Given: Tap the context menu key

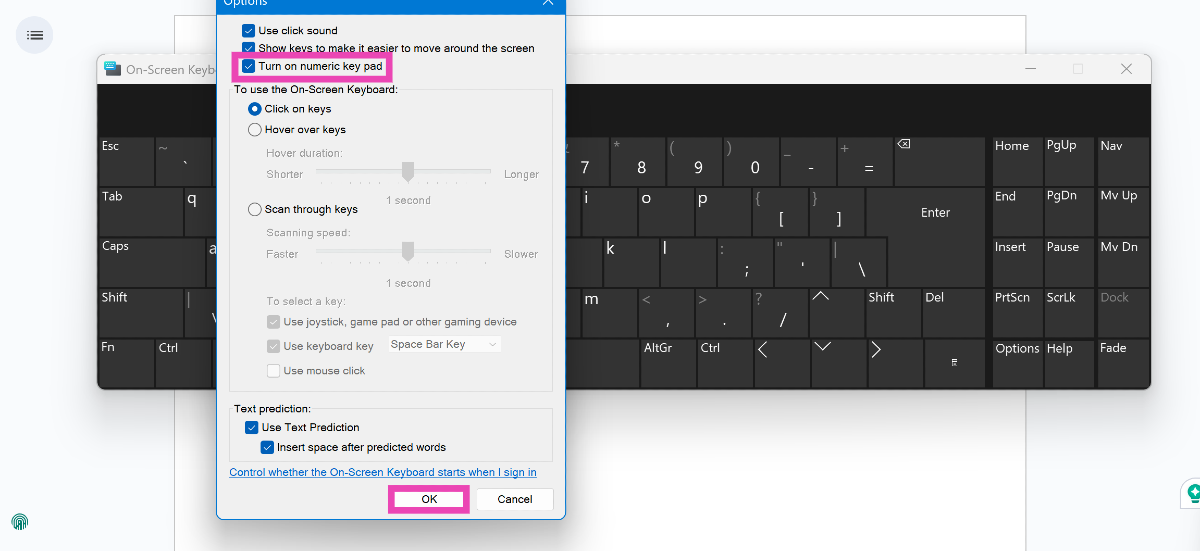Looking at the screenshot, I should coord(955,363).
